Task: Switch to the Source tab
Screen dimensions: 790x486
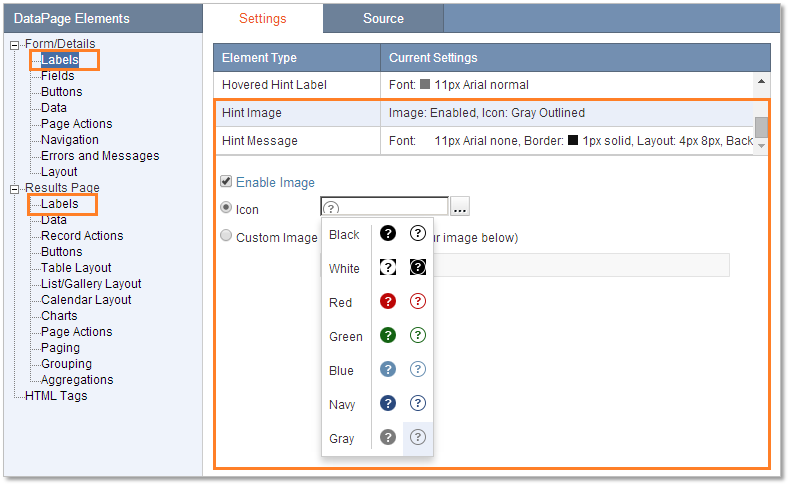Action: click(383, 19)
